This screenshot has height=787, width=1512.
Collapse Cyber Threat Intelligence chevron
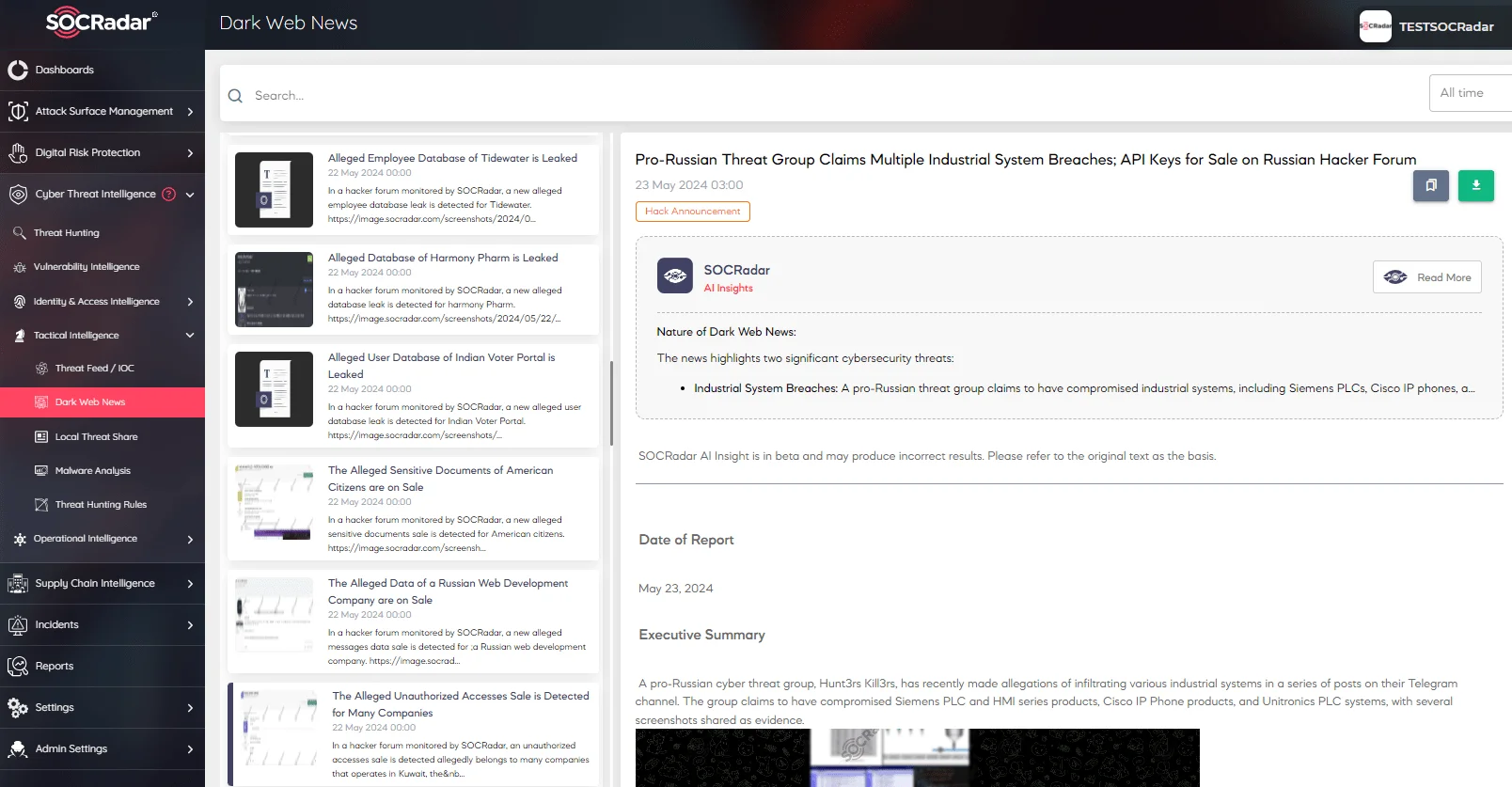point(190,194)
